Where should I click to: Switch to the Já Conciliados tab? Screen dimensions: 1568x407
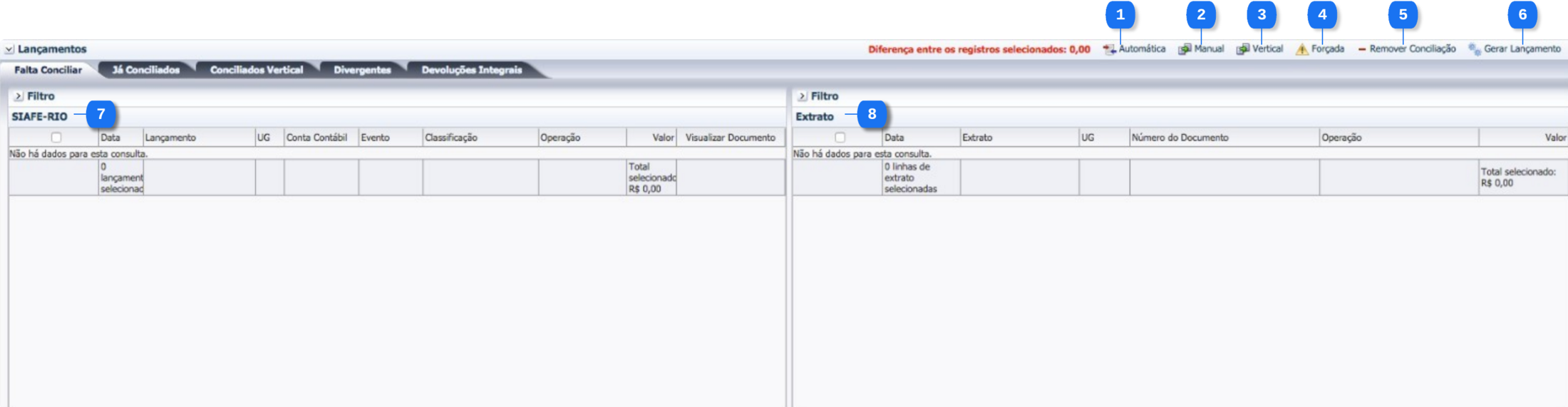[x=145, y=70]
